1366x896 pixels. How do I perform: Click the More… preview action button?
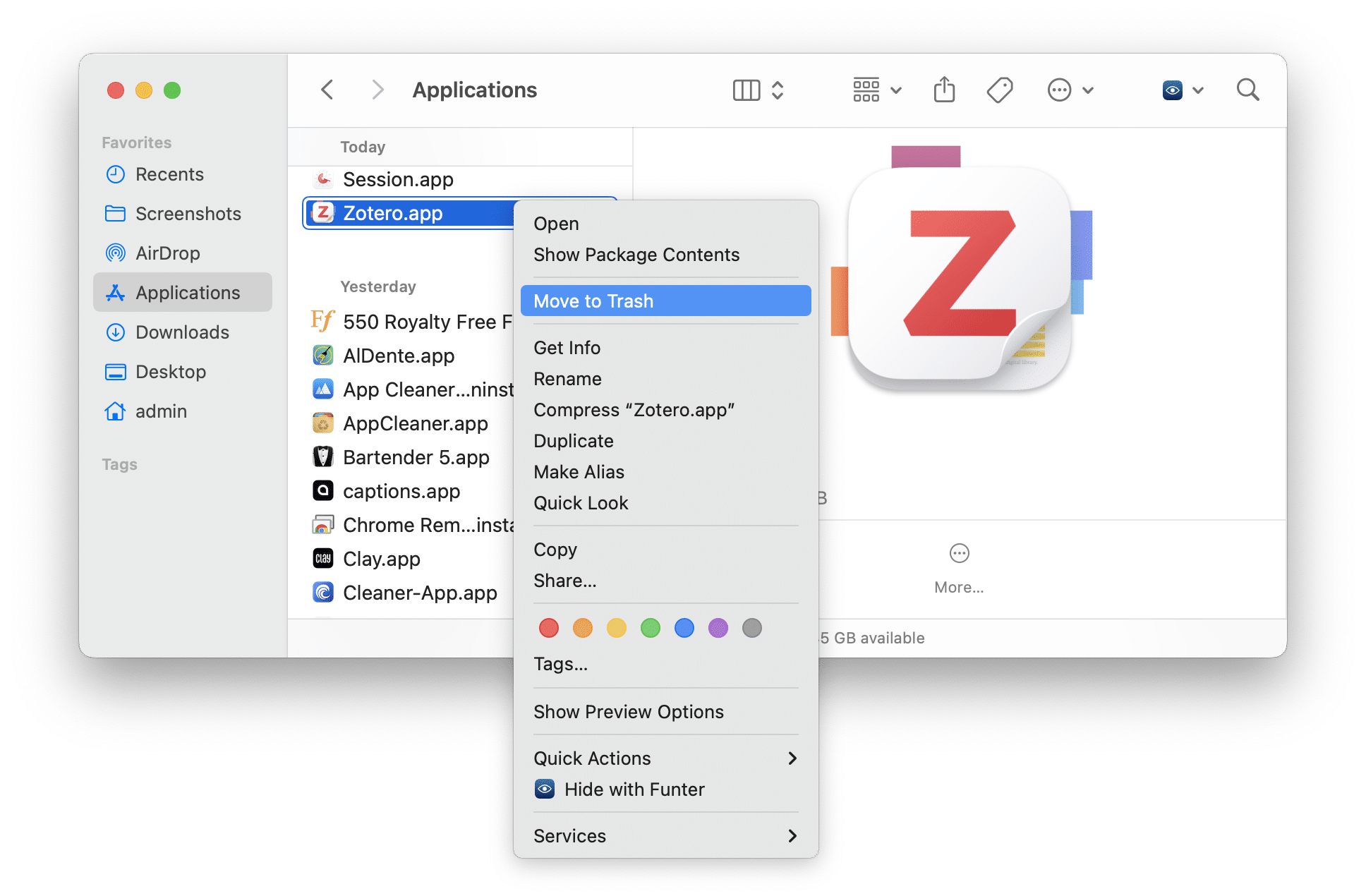(959, 569)
